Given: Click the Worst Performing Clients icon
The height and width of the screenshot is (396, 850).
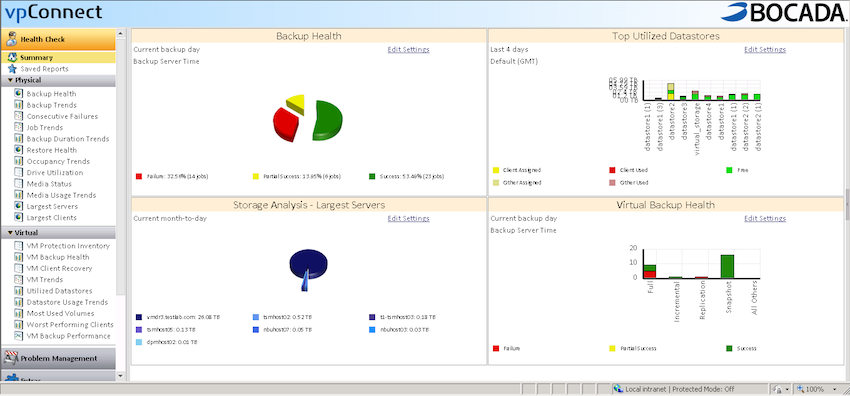Looking at the screenshot, I should click(x=18, y=325).
